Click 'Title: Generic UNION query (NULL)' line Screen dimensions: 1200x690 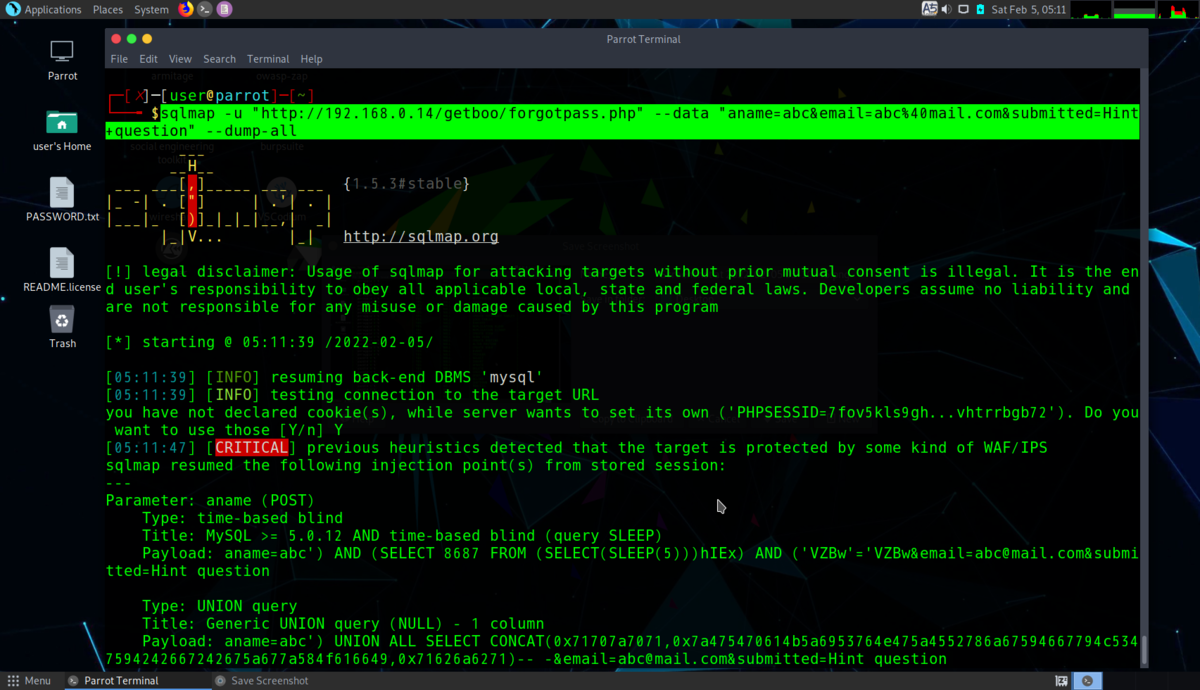pyautogui.click(x=343, y=623)
